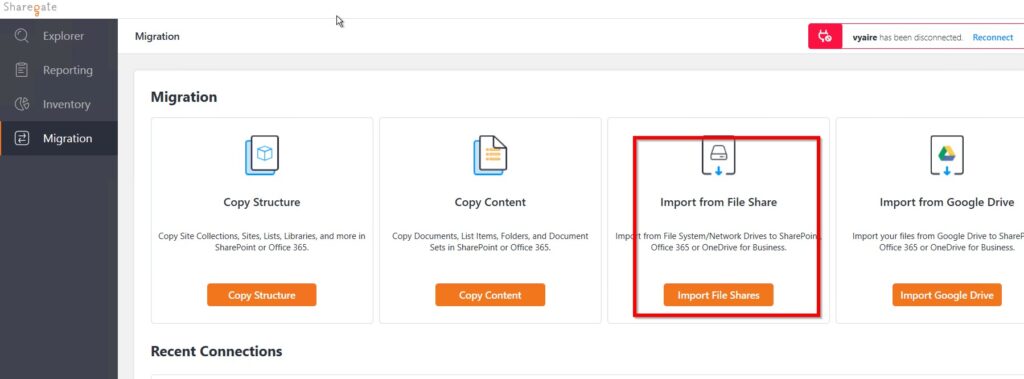Click the Inventory pie chart icon
Screen dimensions: 1024x379
pyautogui.click(x=22, y=104)
